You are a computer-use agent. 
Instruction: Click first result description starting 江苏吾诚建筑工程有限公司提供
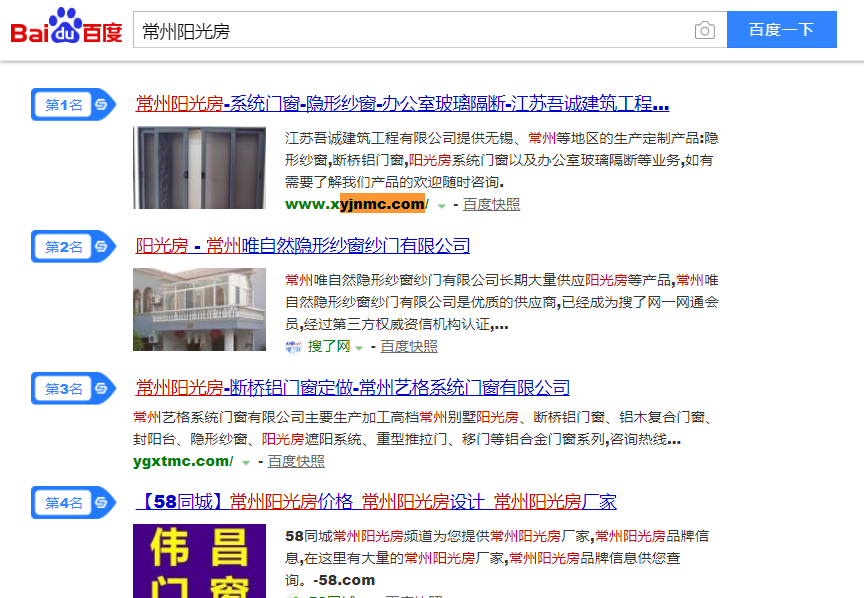[x=501, y=160]
